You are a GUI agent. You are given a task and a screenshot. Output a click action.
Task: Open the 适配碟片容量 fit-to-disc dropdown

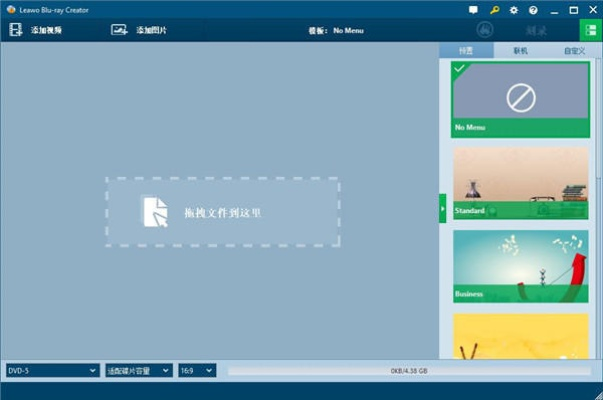[x=138, y=370]
